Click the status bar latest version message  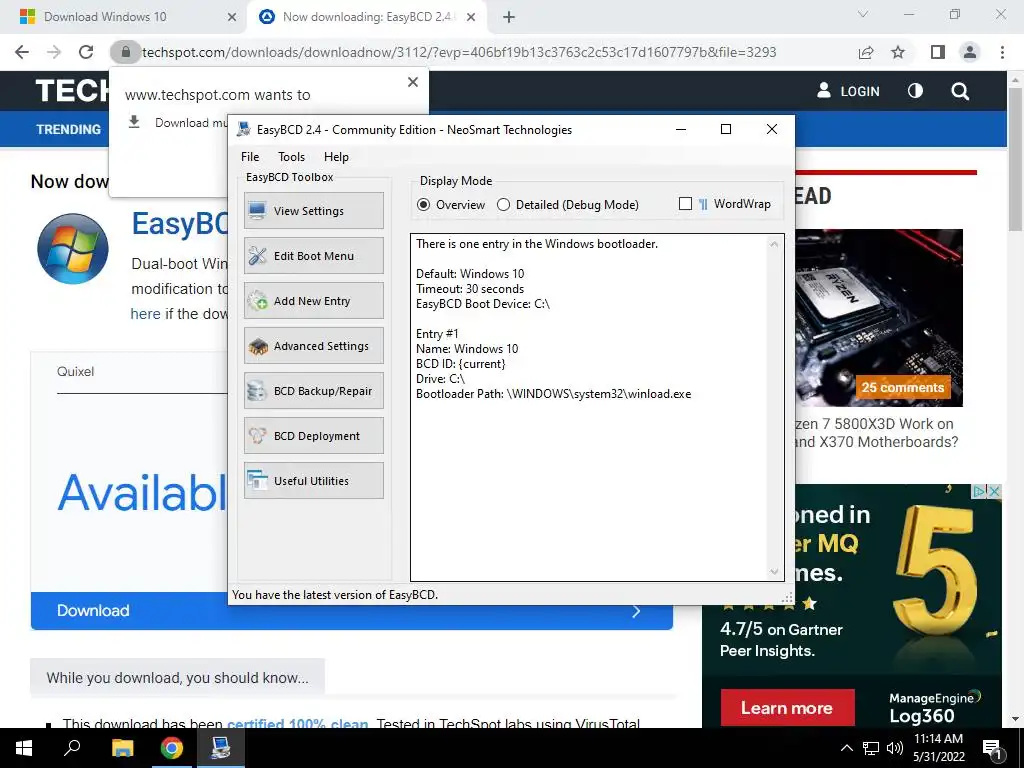[x=335, y=595]
